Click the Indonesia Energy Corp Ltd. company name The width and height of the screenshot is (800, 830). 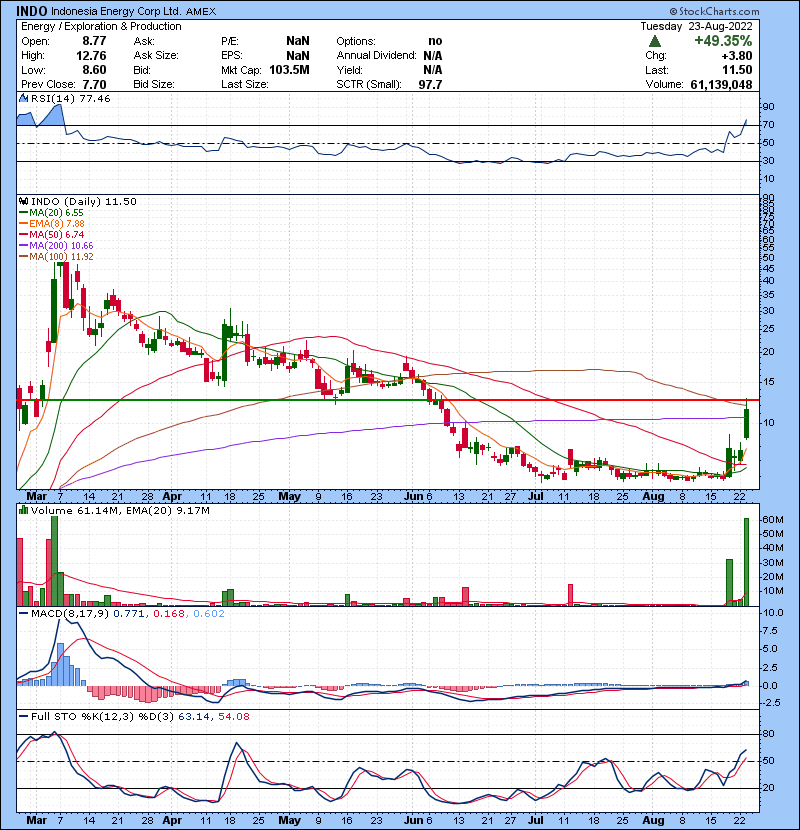116,11
